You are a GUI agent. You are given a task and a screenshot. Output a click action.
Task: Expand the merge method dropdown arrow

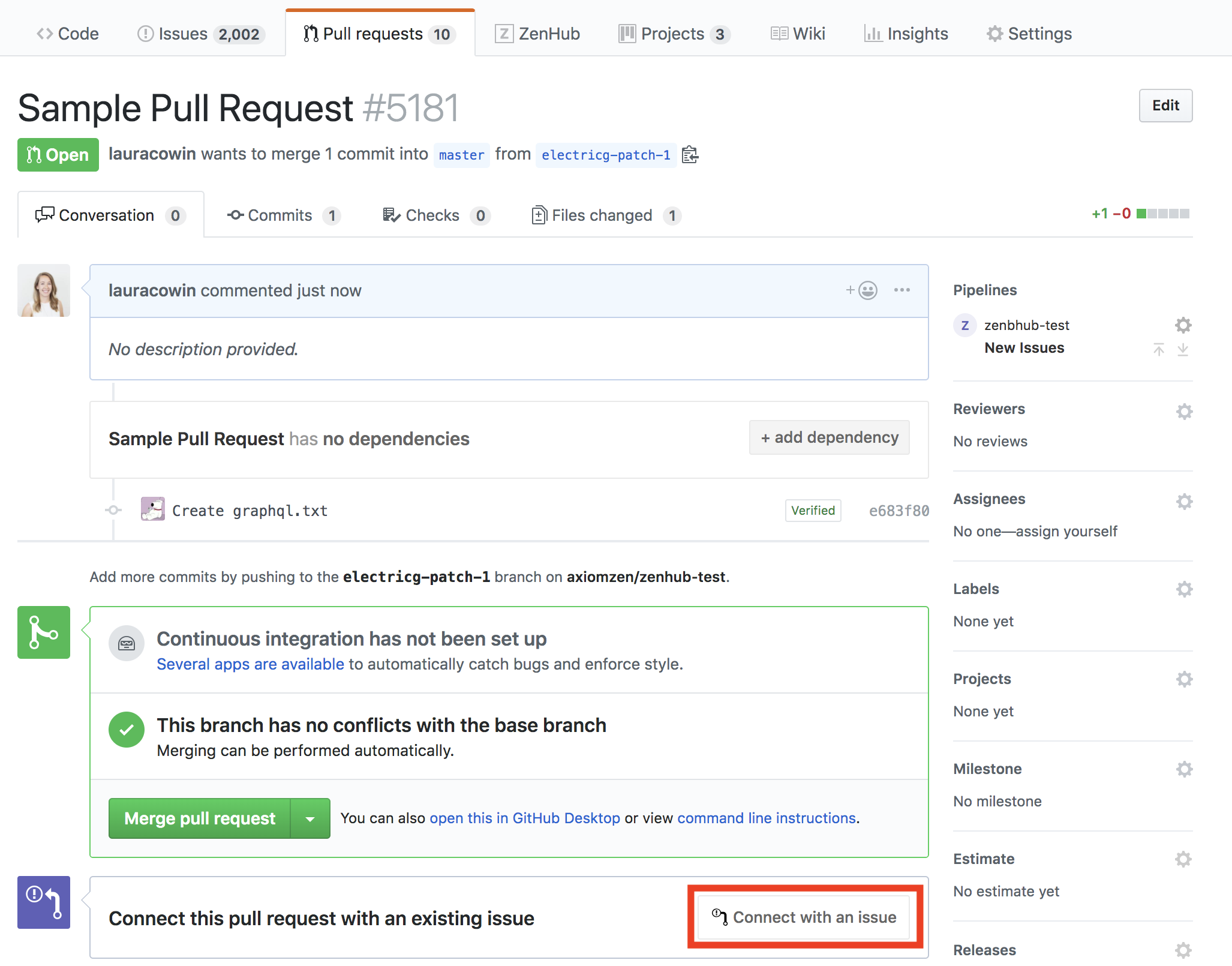[x=310, y=818]
